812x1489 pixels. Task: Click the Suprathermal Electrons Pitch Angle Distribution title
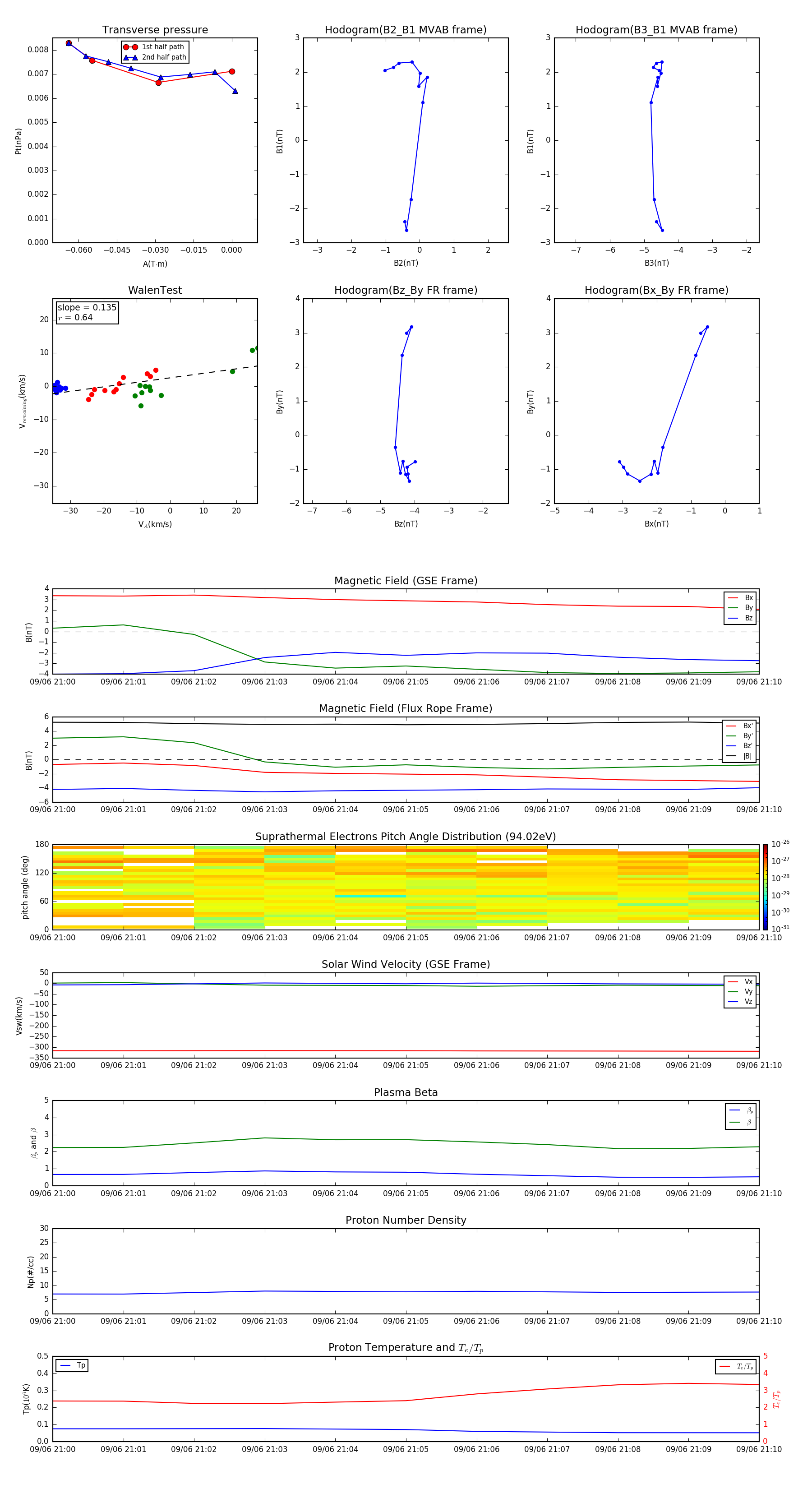406,837
